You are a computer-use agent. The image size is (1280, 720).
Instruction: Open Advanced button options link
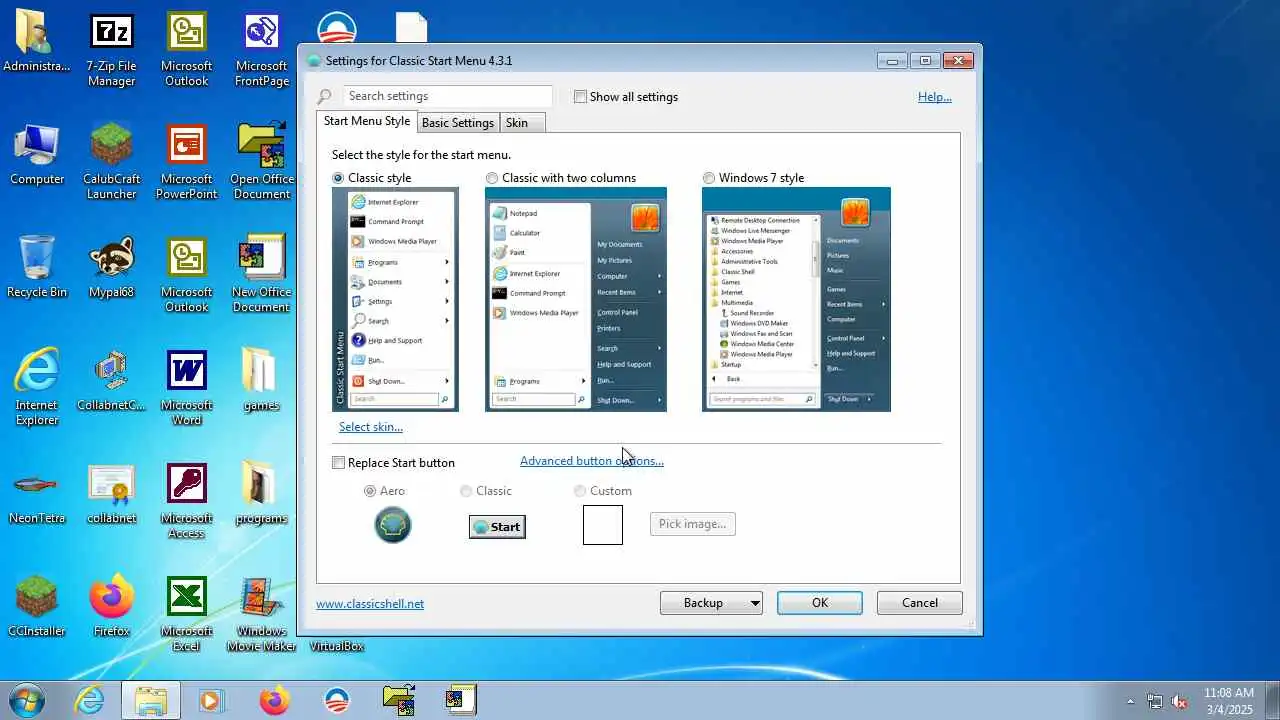pyautogui.click(x=592, y=461)
